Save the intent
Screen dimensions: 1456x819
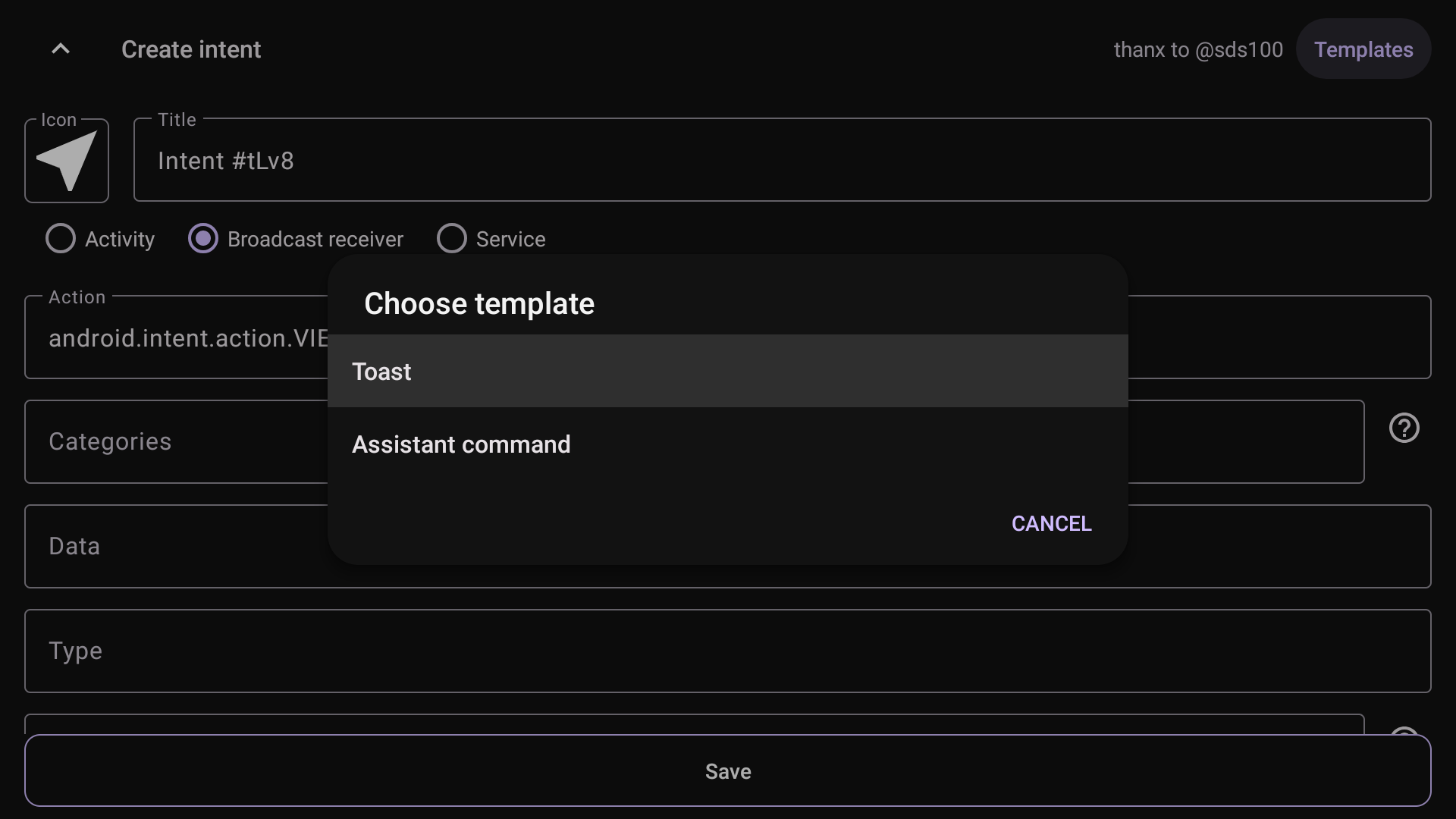click(726, 771)
